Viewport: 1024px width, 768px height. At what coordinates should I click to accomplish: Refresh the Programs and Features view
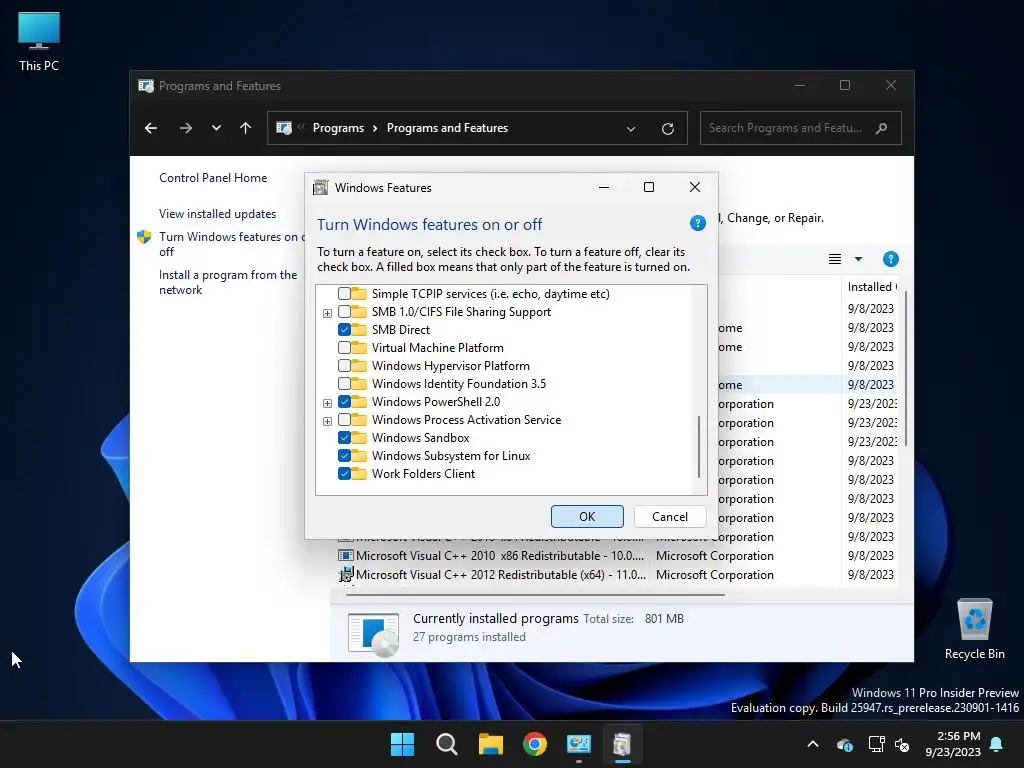click(667, 129)
